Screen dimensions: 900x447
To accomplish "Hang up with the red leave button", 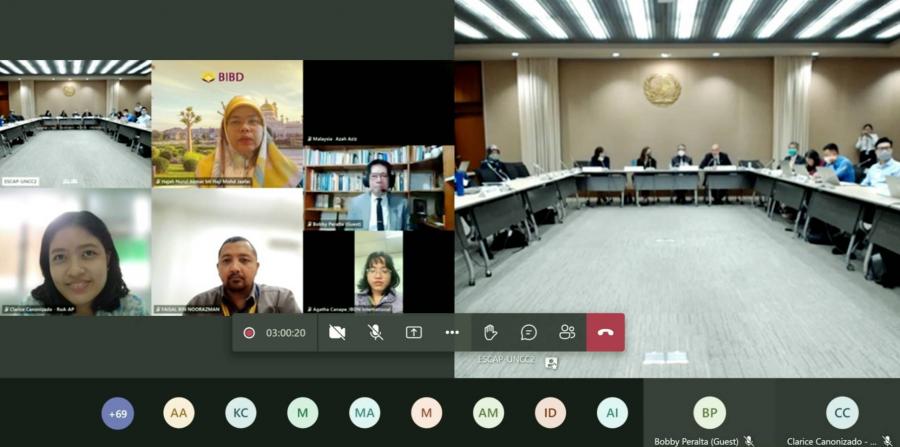I will [x=605, y=333].
